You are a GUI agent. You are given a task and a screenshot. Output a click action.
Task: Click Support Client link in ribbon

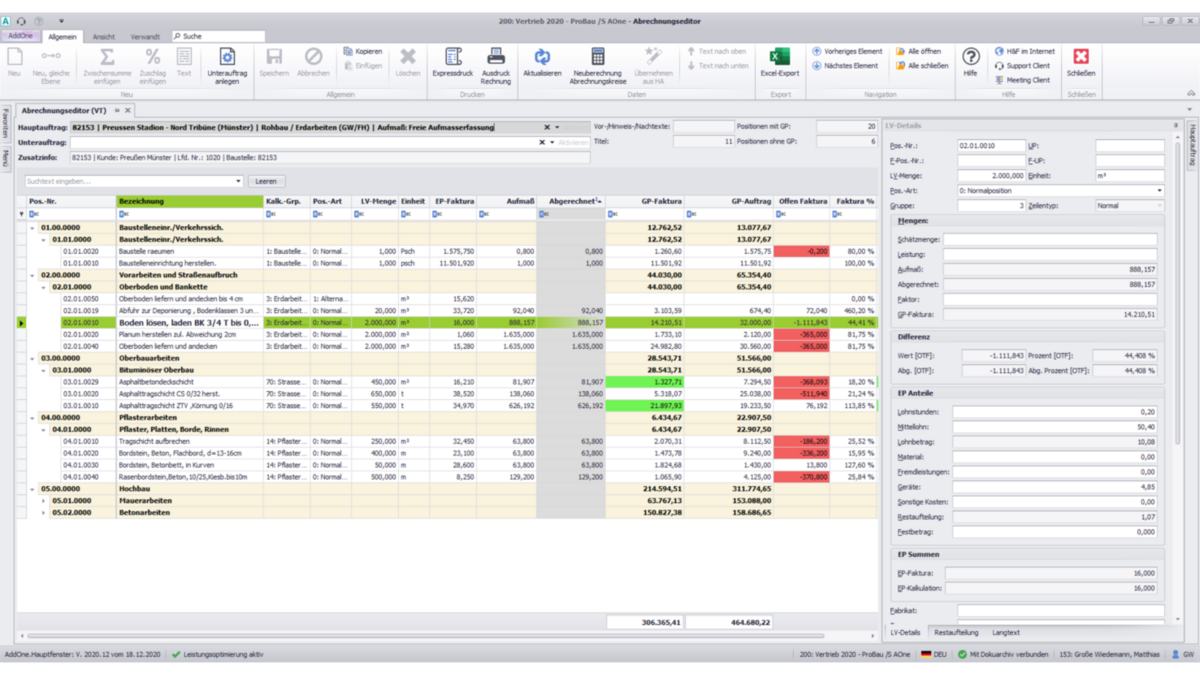(x=1027, y=66)
